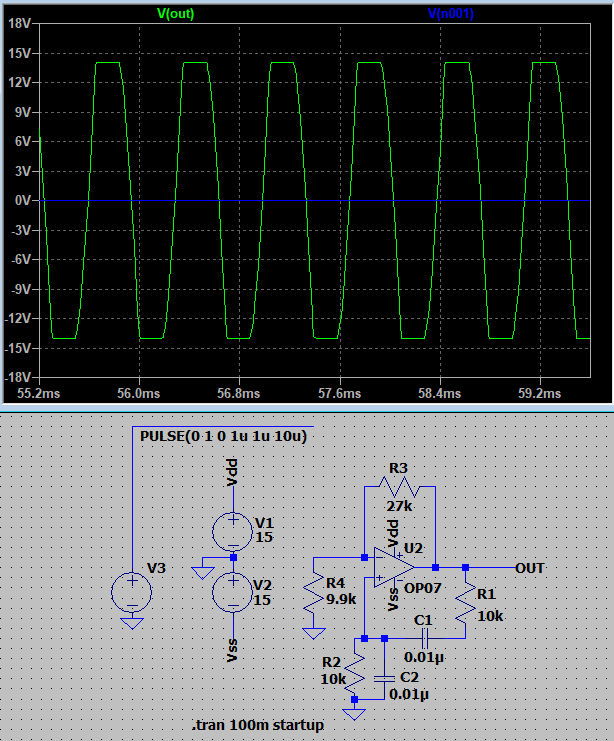Click the .tran 100m startup directive
The image size is (614, 741).
point(257,724)
